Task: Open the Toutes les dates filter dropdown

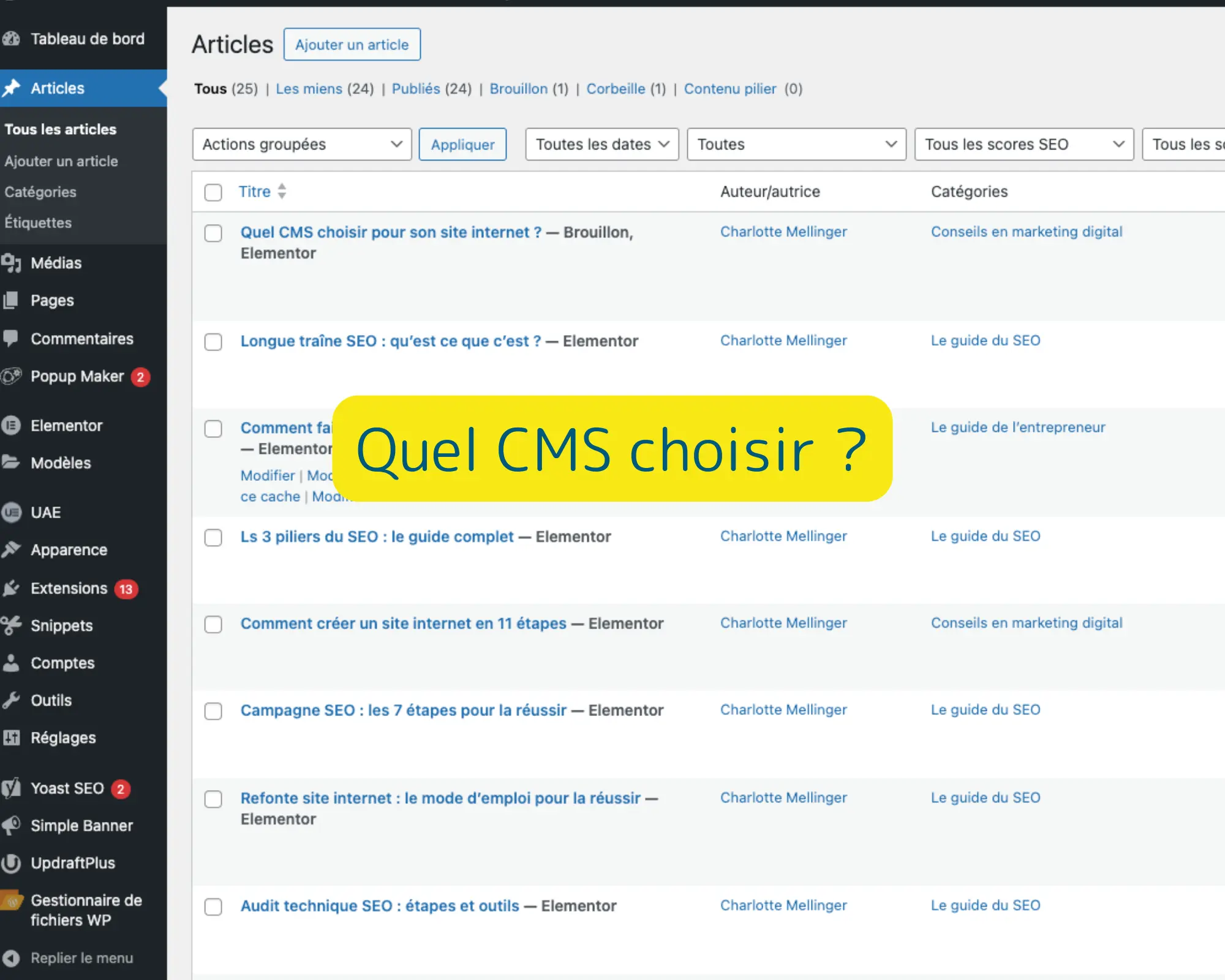Action: [x=601, y=144]
